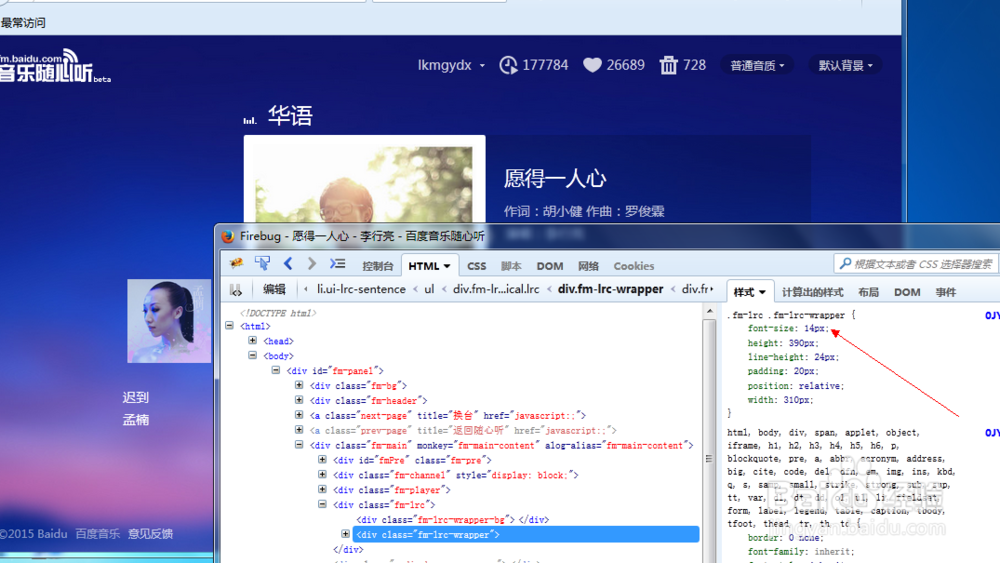
Task: Open the 控制台 console tab
Action: (378, 266)
